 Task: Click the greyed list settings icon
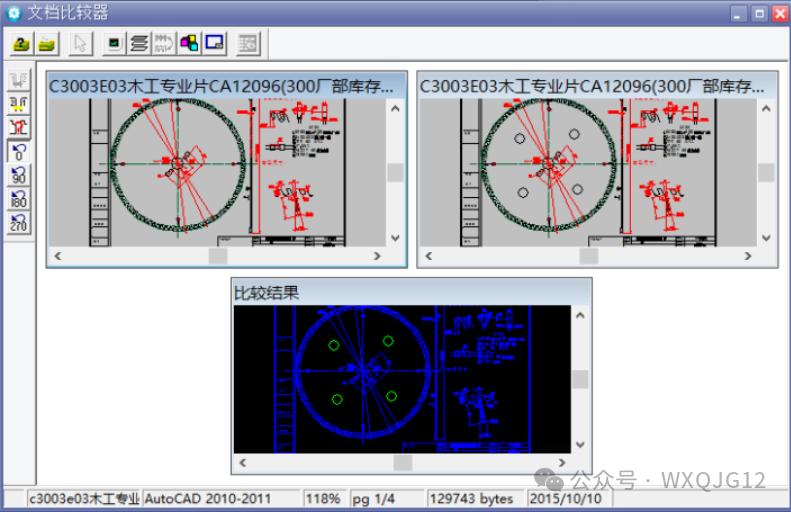[248, 44]
